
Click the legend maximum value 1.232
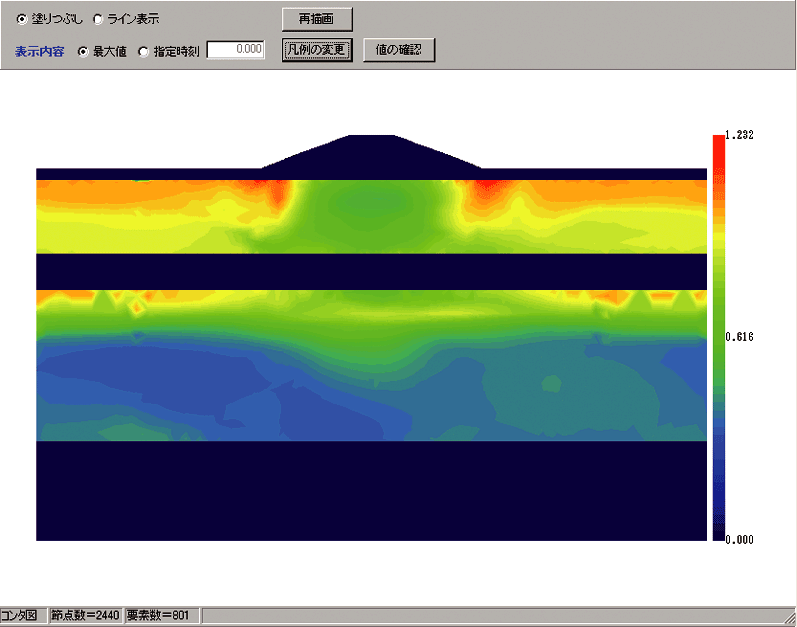coord(739,135)
